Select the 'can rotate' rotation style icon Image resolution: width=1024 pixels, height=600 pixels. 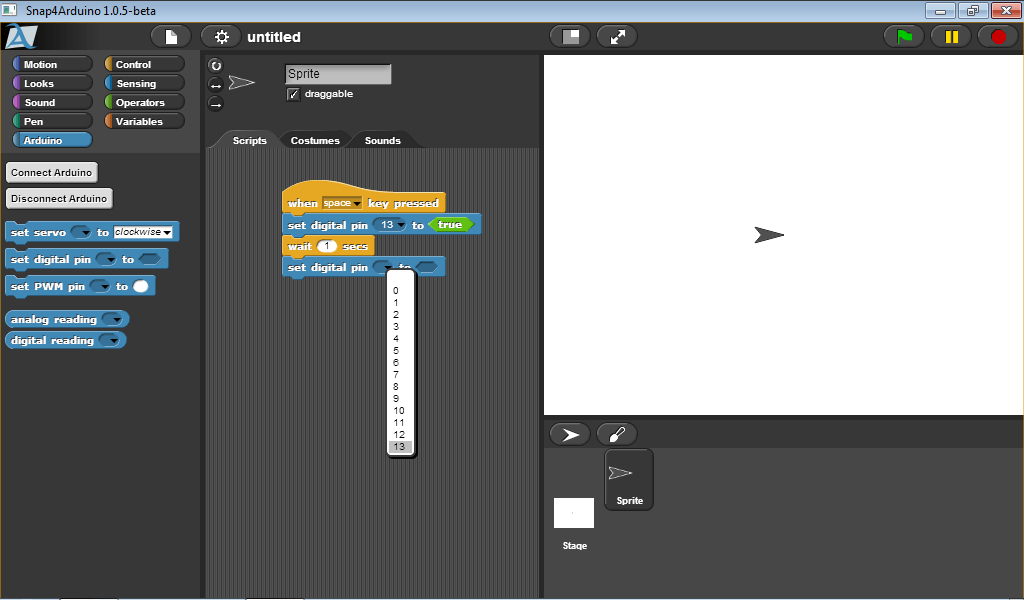(216, 65)
